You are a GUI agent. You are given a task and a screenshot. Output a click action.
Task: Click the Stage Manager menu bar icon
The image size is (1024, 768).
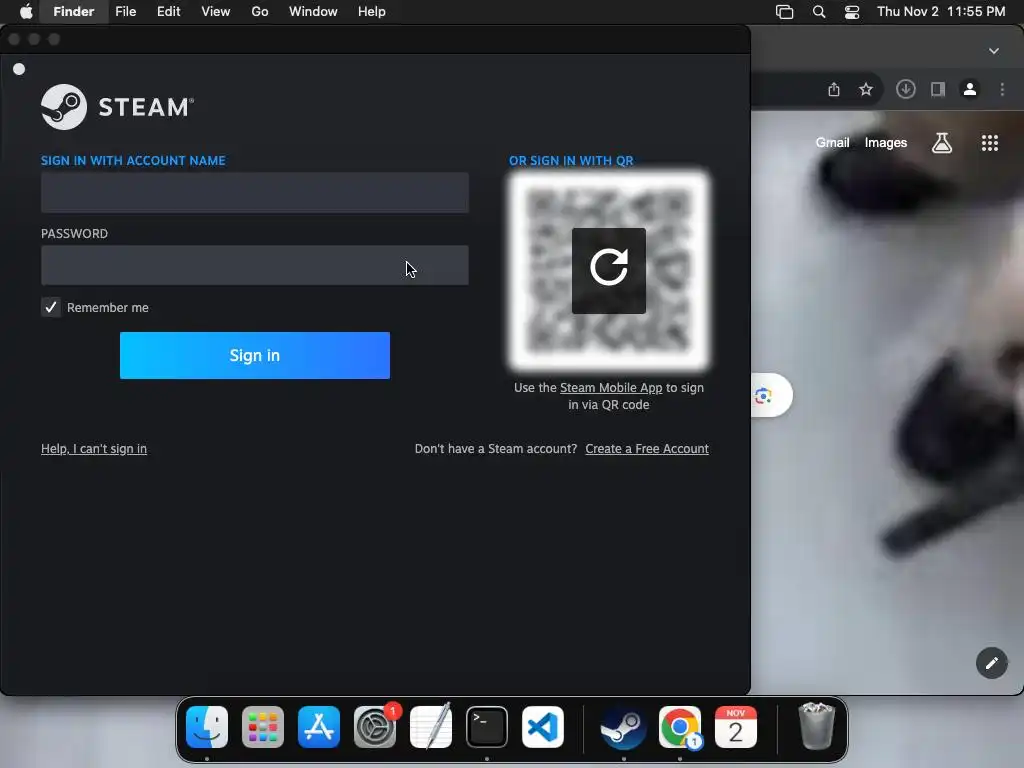(784, 12)
